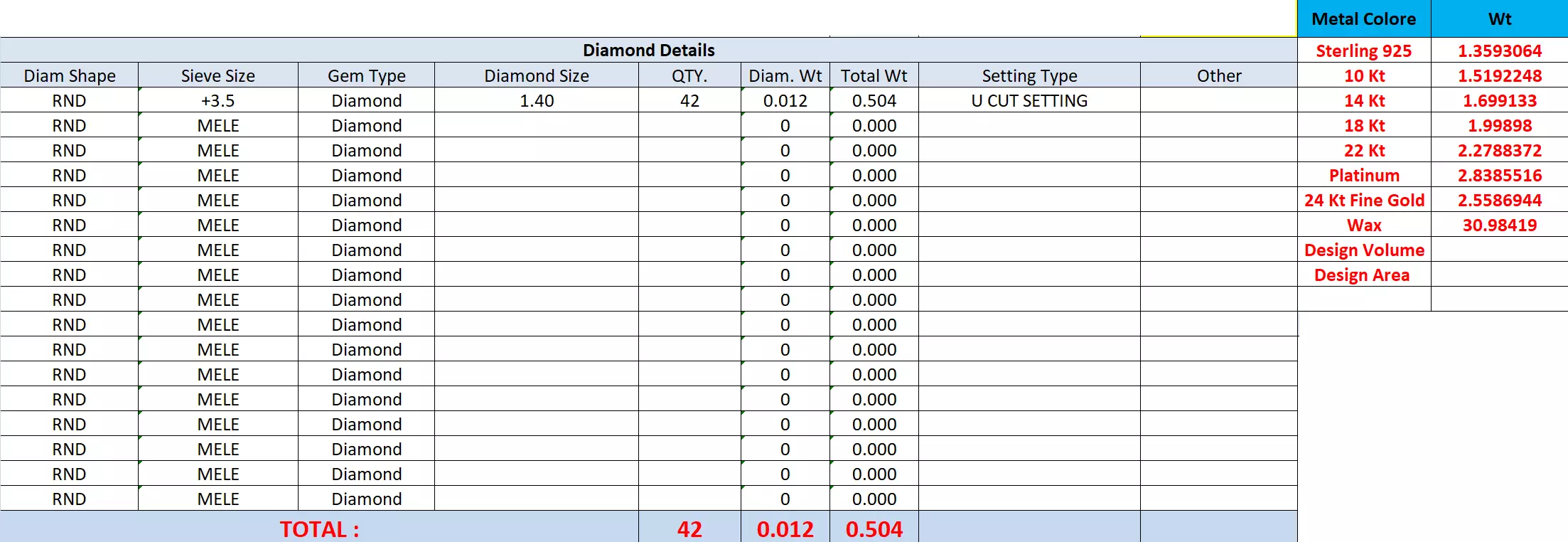1568x542 pixels.
Task: Select the 1.699133 weight cell
Action: [1500, 100]
